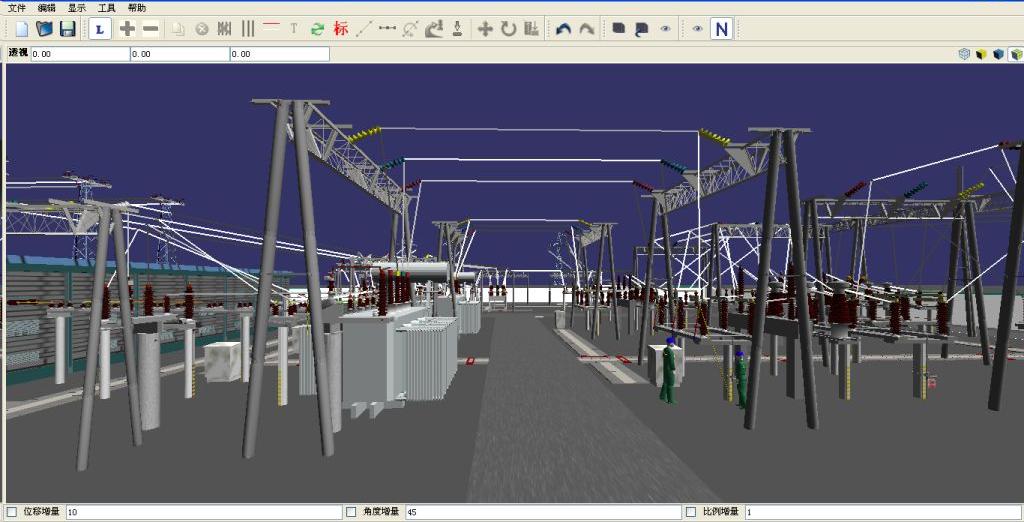Enable the 角度增量 checkbox
The width and height of the screenshot is (1024, 522).
pyautogui.click(x=351, y=512)
